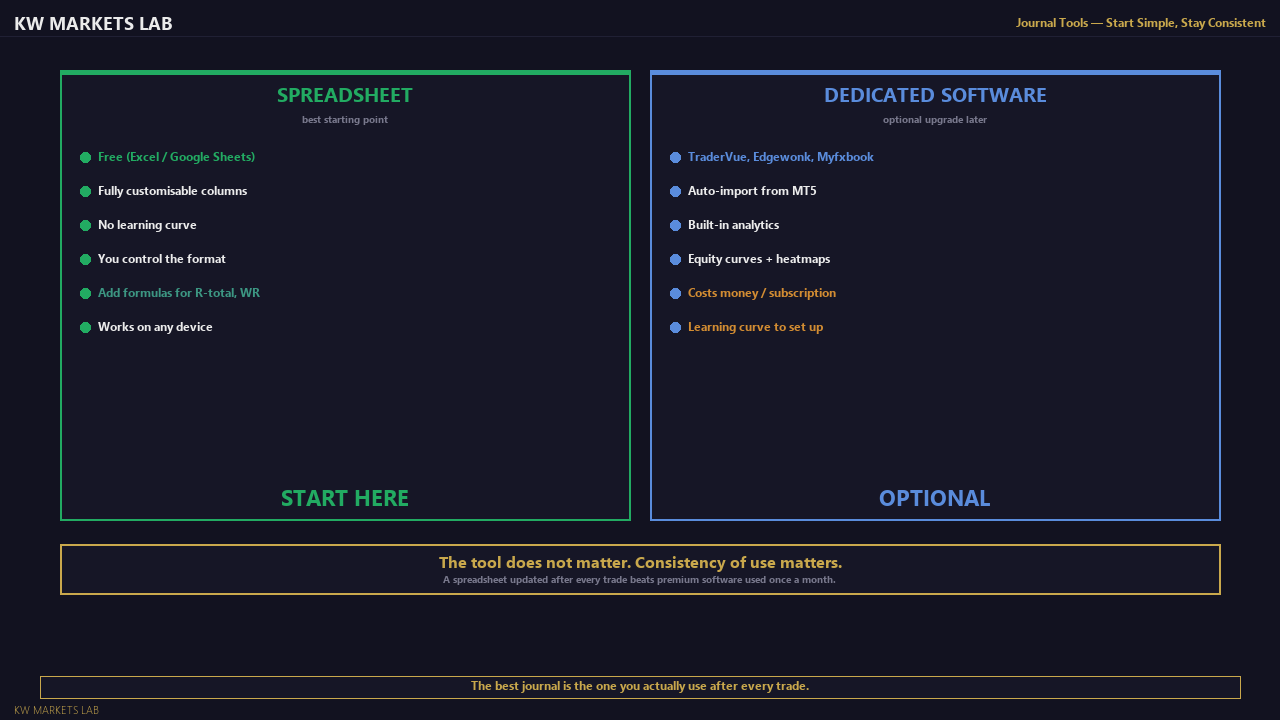
Task: Click 'TraderVue, Edgewonk, Myfxbook' text
Action: (x=781, y=157)
